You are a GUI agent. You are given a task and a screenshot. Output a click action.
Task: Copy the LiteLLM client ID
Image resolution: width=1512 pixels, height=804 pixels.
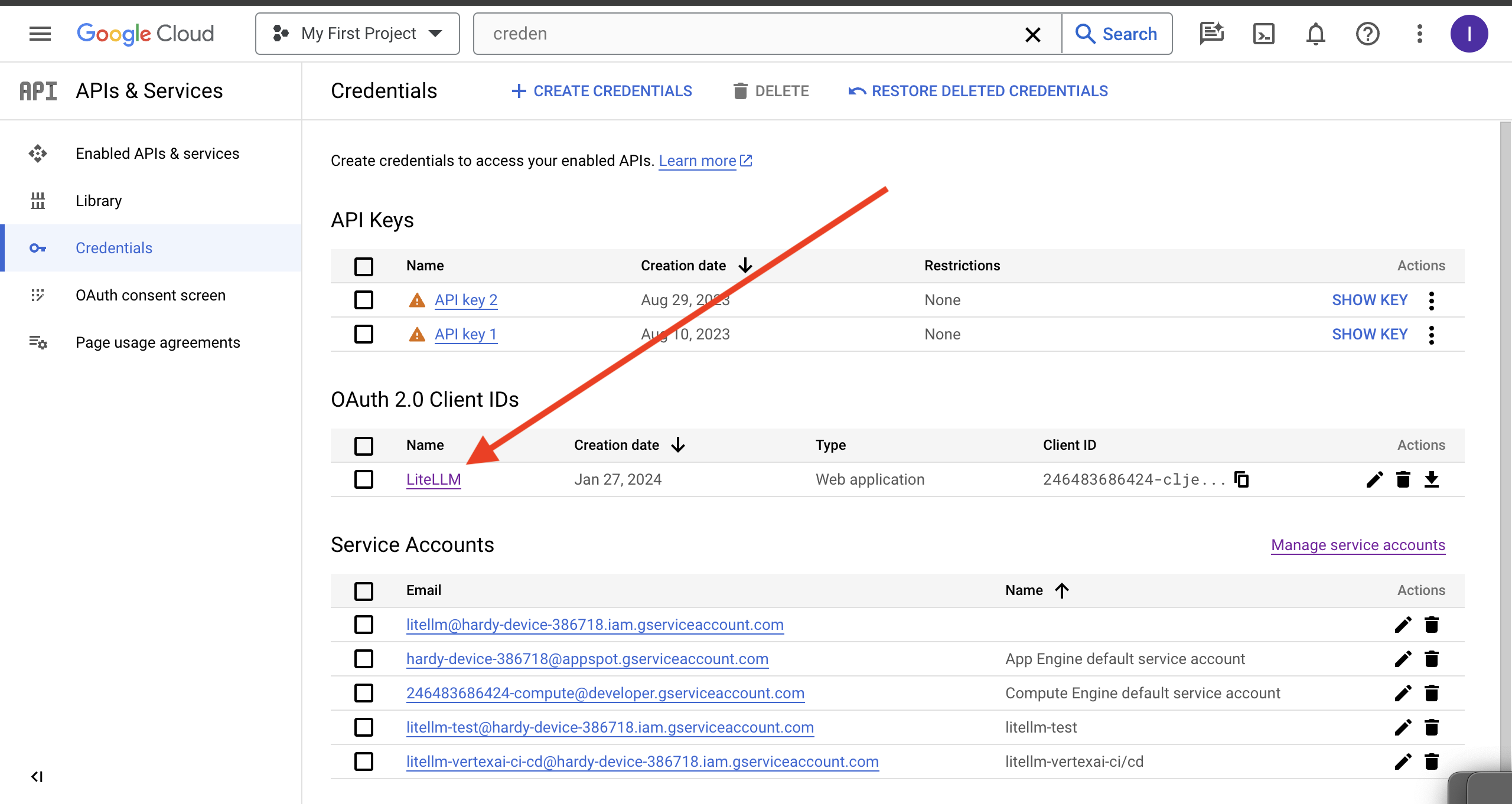click(x=1241, y=479)
